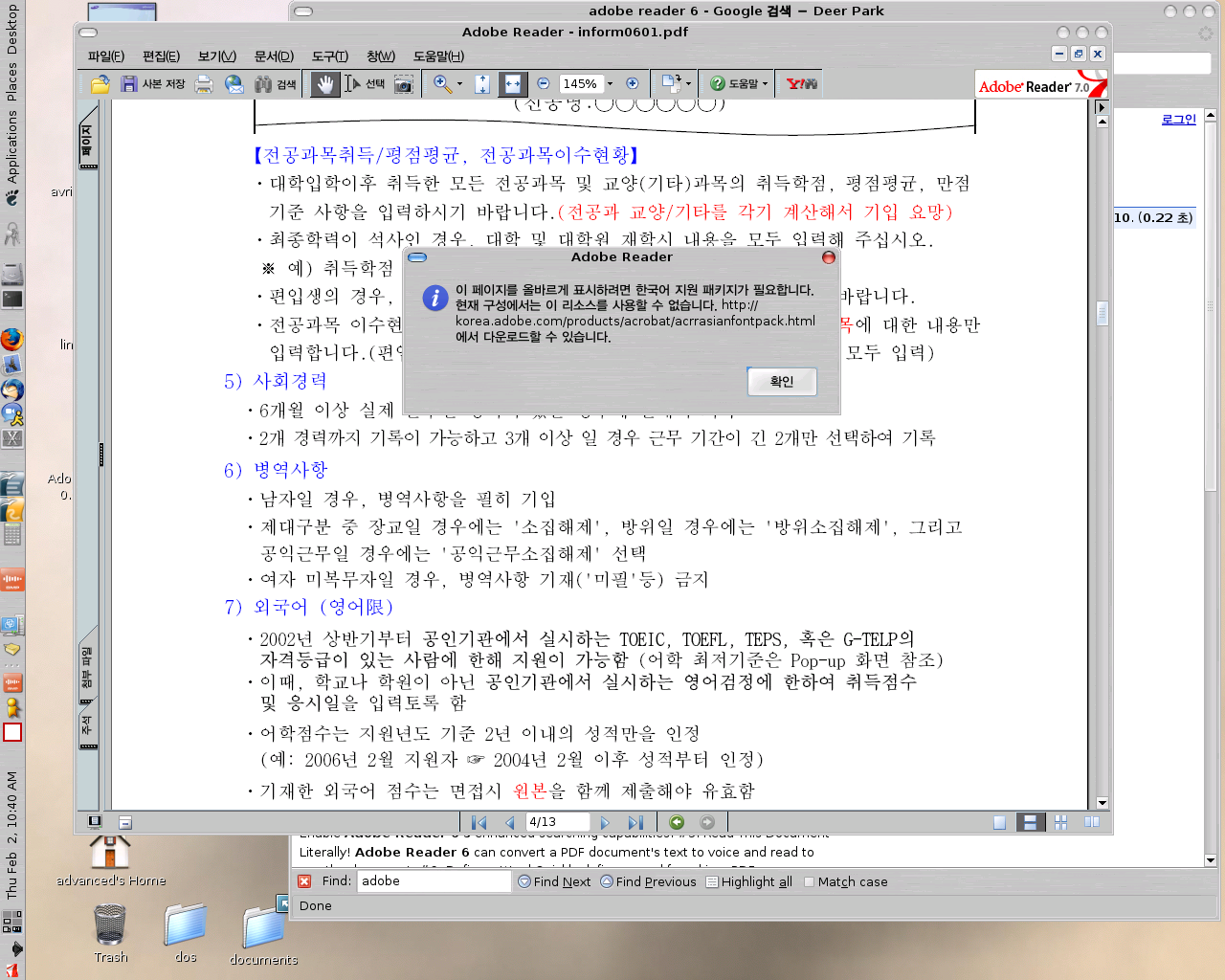Screen dimensions: 1225x980
Task: Click the 확인 button in the dialog
Action: point(782,382)
